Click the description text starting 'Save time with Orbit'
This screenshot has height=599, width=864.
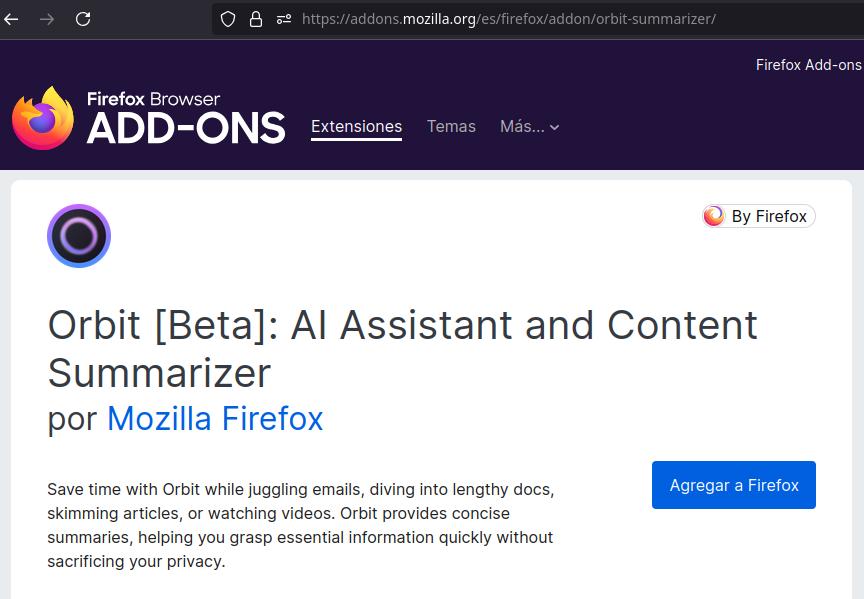point(301,525)
